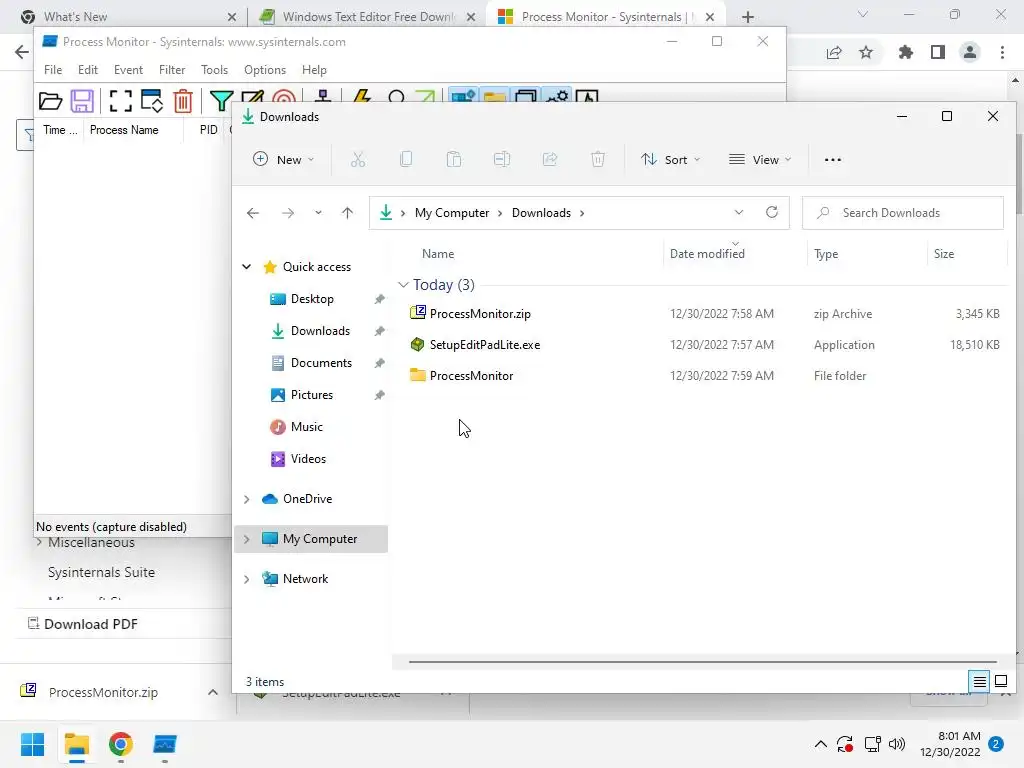
Task: Click the Open icon in Process Monitor toolbar
Action: pyautogui.click(x=50, y=101)
